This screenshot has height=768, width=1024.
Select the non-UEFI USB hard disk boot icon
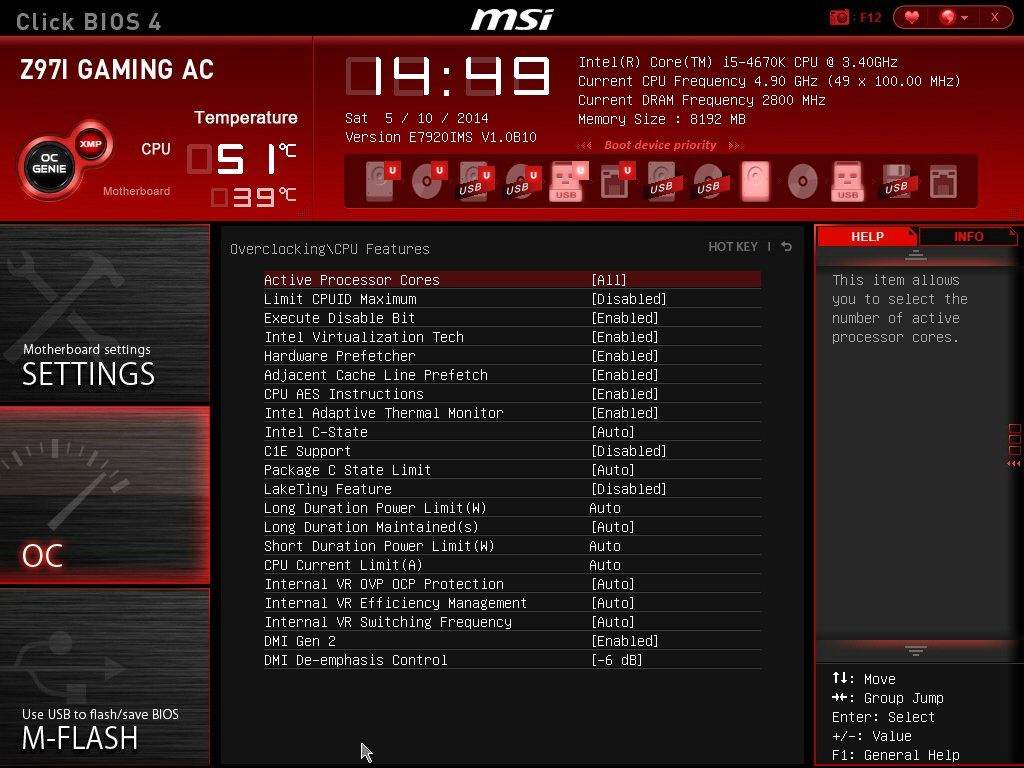click(662, 181)
